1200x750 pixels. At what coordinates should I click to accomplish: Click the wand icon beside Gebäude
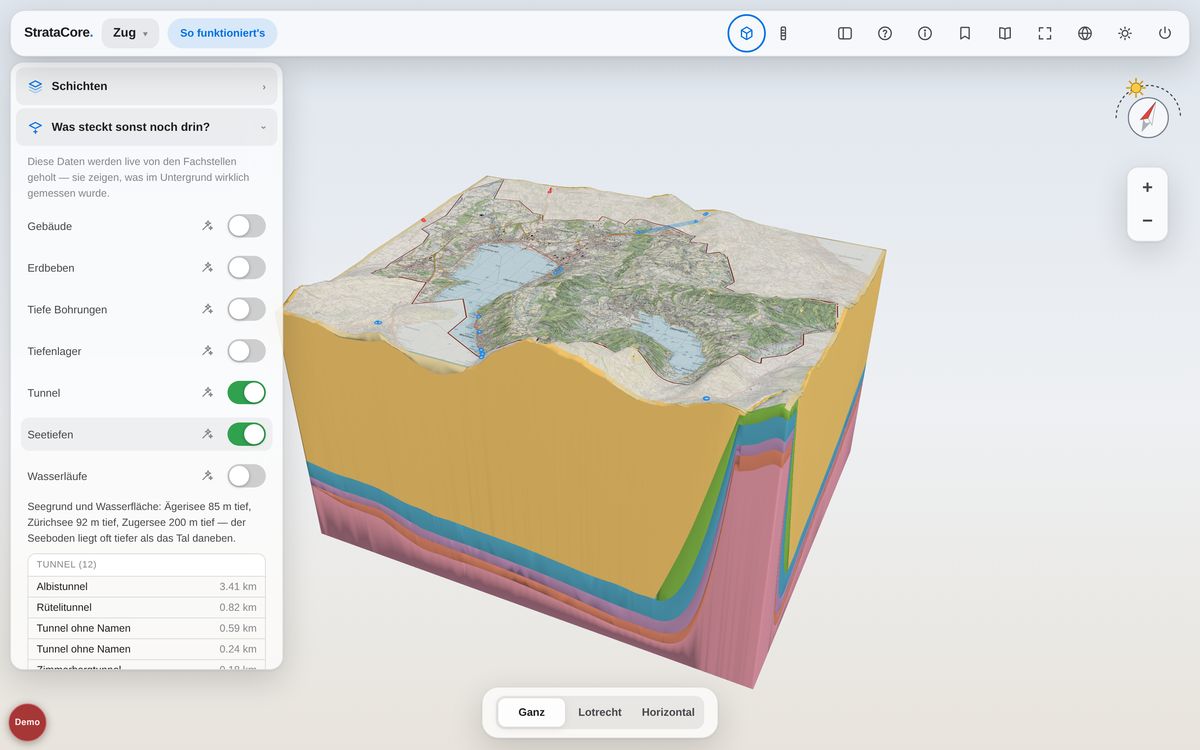pos(207,226)
